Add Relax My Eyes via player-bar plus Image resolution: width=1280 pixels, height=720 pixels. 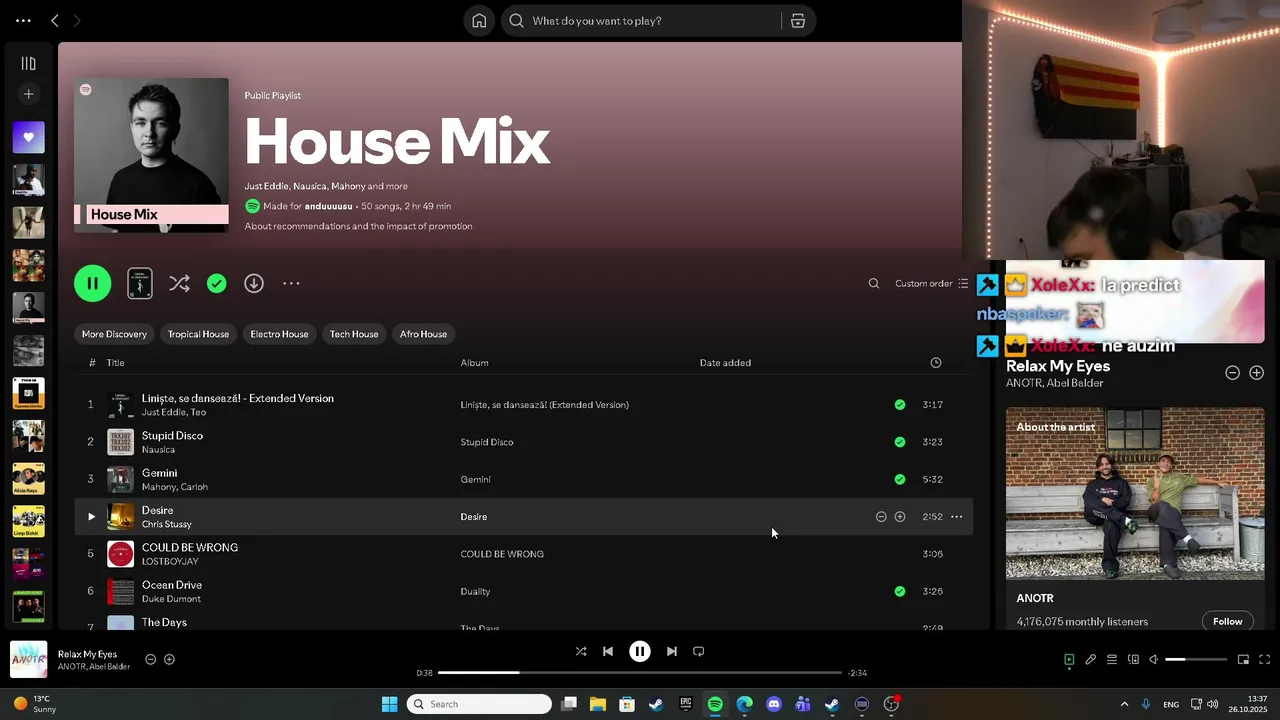click(x=169, y=659)
